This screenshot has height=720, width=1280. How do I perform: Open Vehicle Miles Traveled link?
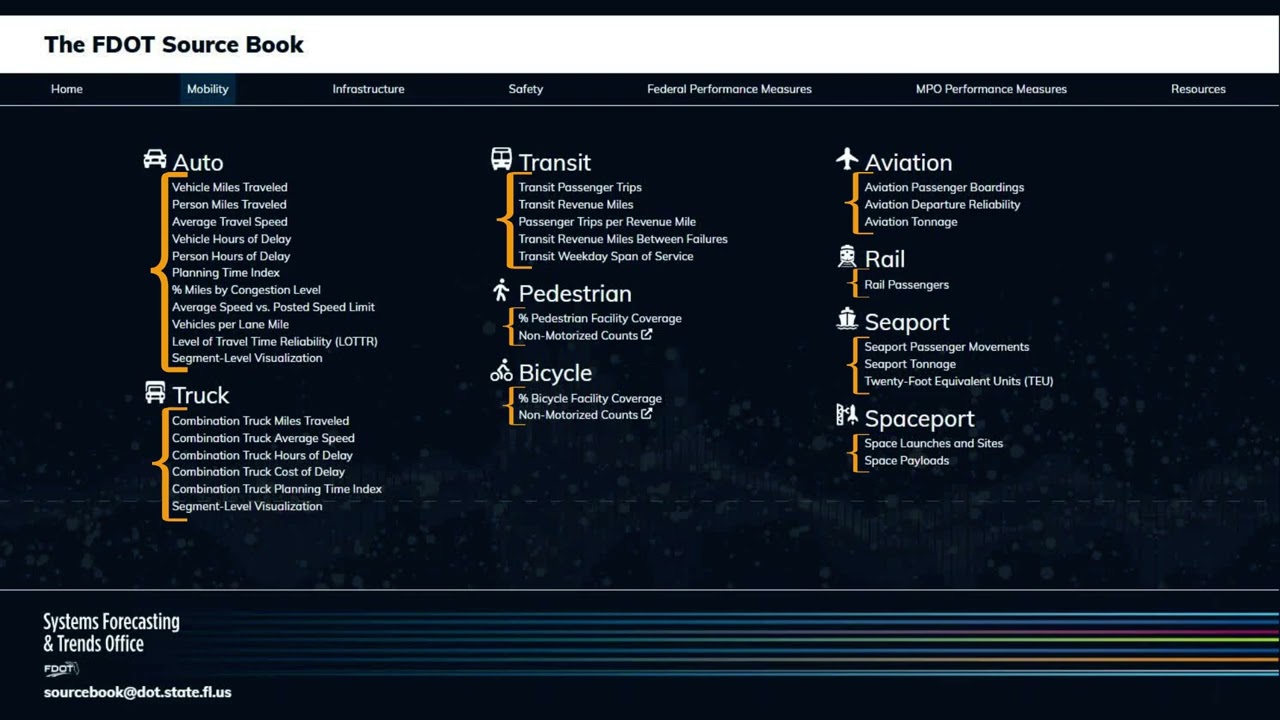click(230, 187)
